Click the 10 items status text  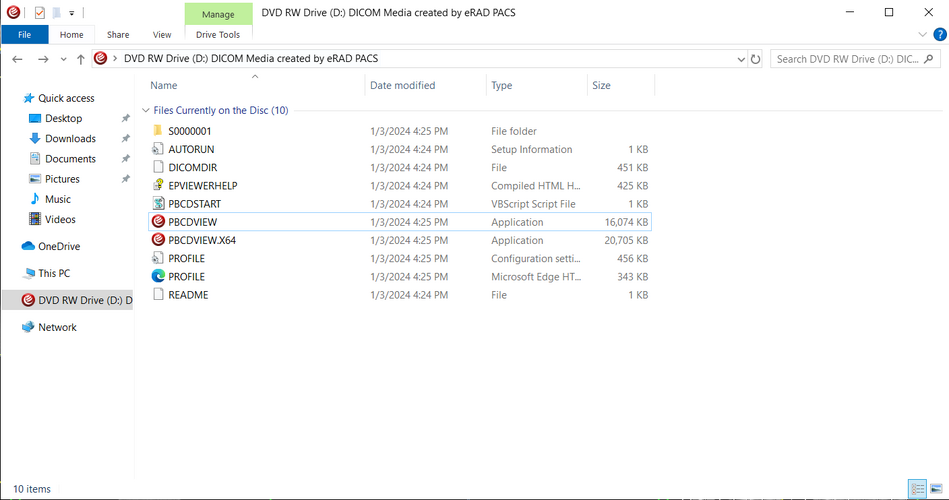[32, 489]
